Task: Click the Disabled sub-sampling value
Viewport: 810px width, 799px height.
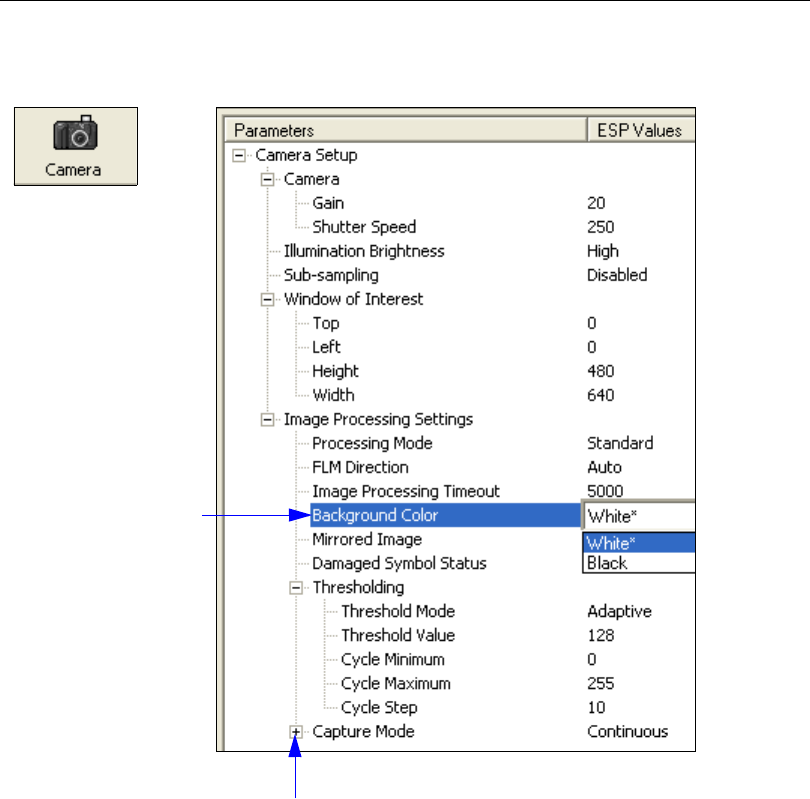Action: tap(617, 275)
